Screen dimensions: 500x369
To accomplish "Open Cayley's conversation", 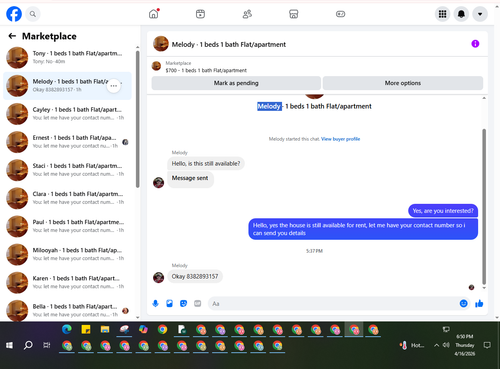I will tap(67, 114).
